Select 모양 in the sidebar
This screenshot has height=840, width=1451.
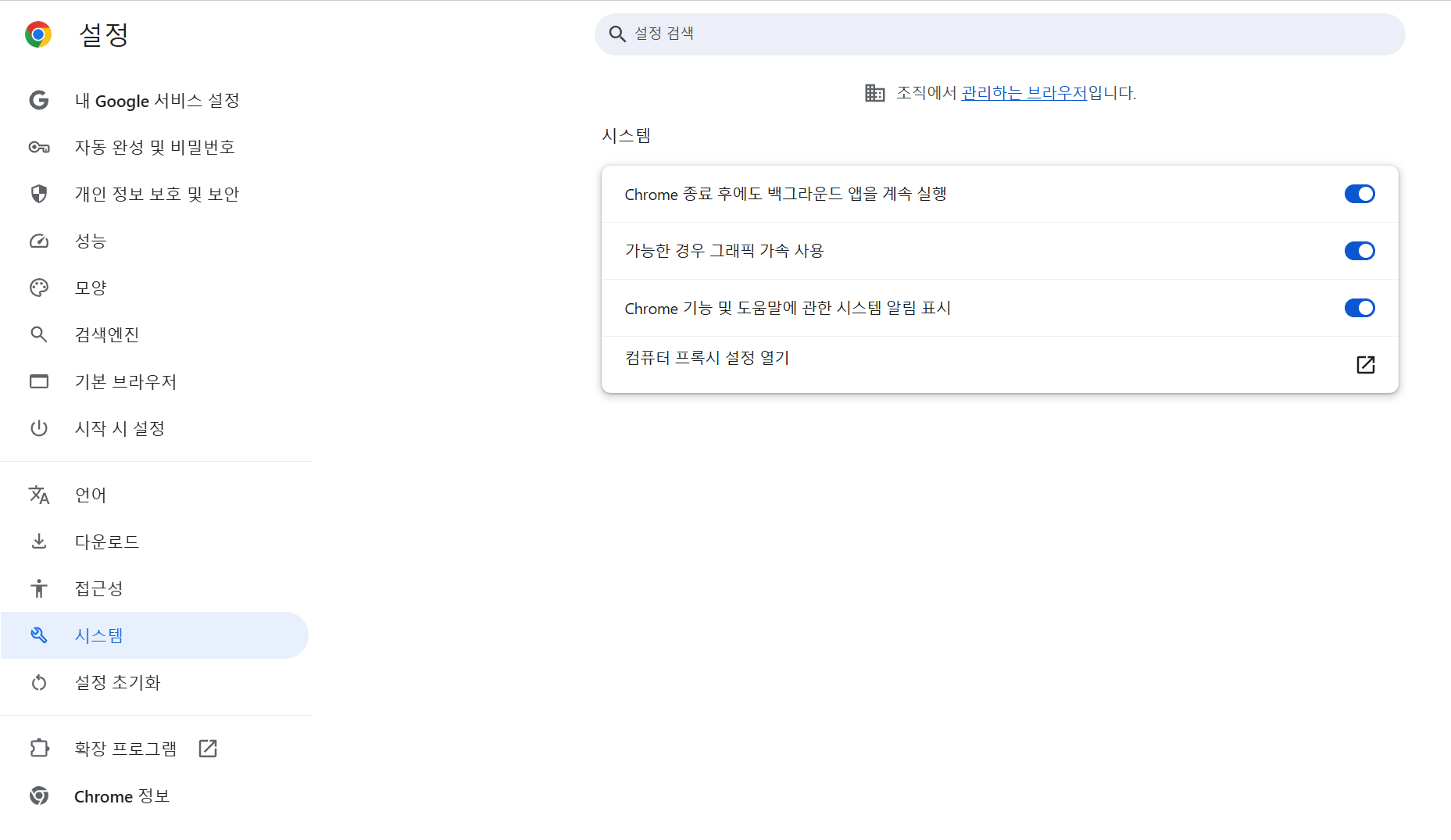[155, 288]
